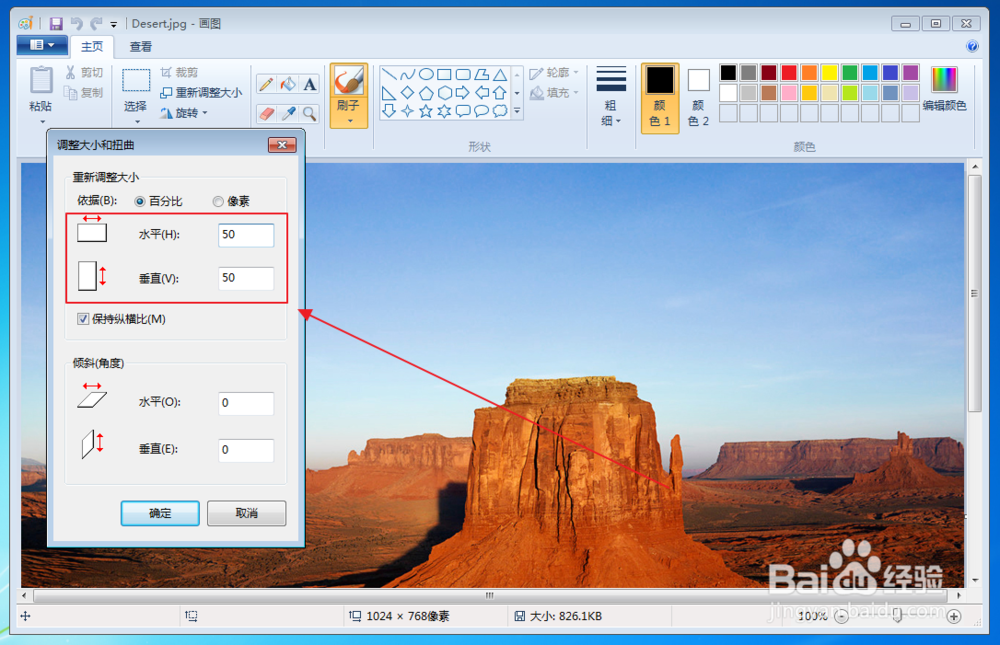This screenshot has height=645, width=1000.
Task: Select the Eraser tool
Action: [267, 114]
